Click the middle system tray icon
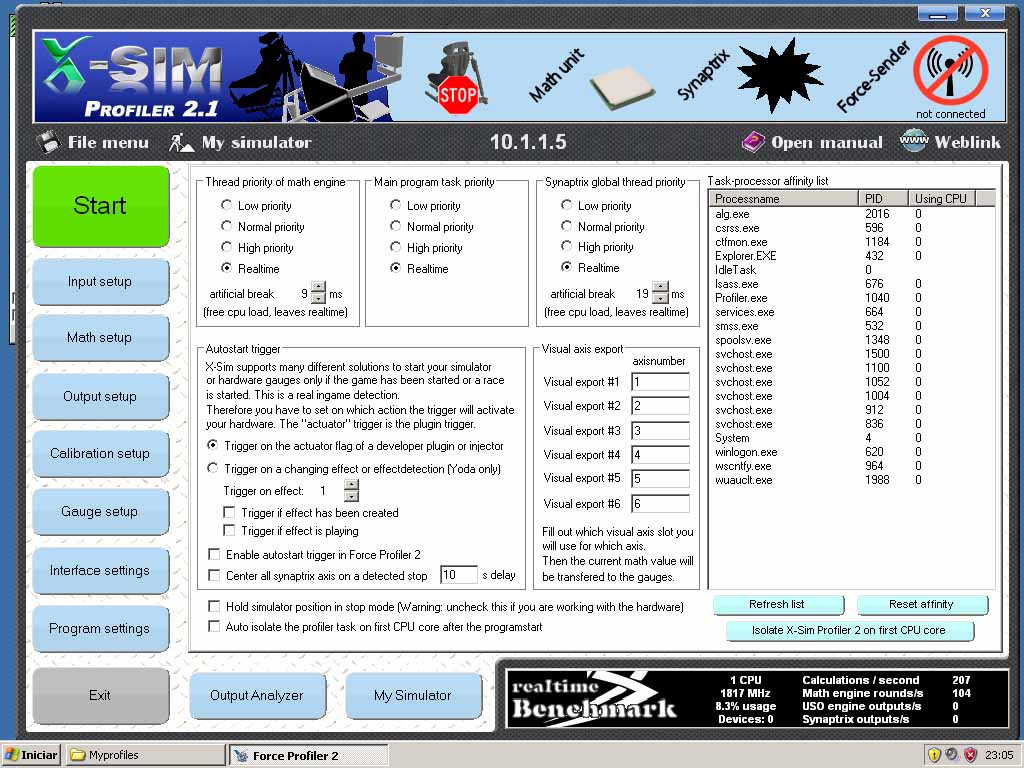Viewport: 1024px width, 768px height. pyautogui.click(x=952, y=755)
